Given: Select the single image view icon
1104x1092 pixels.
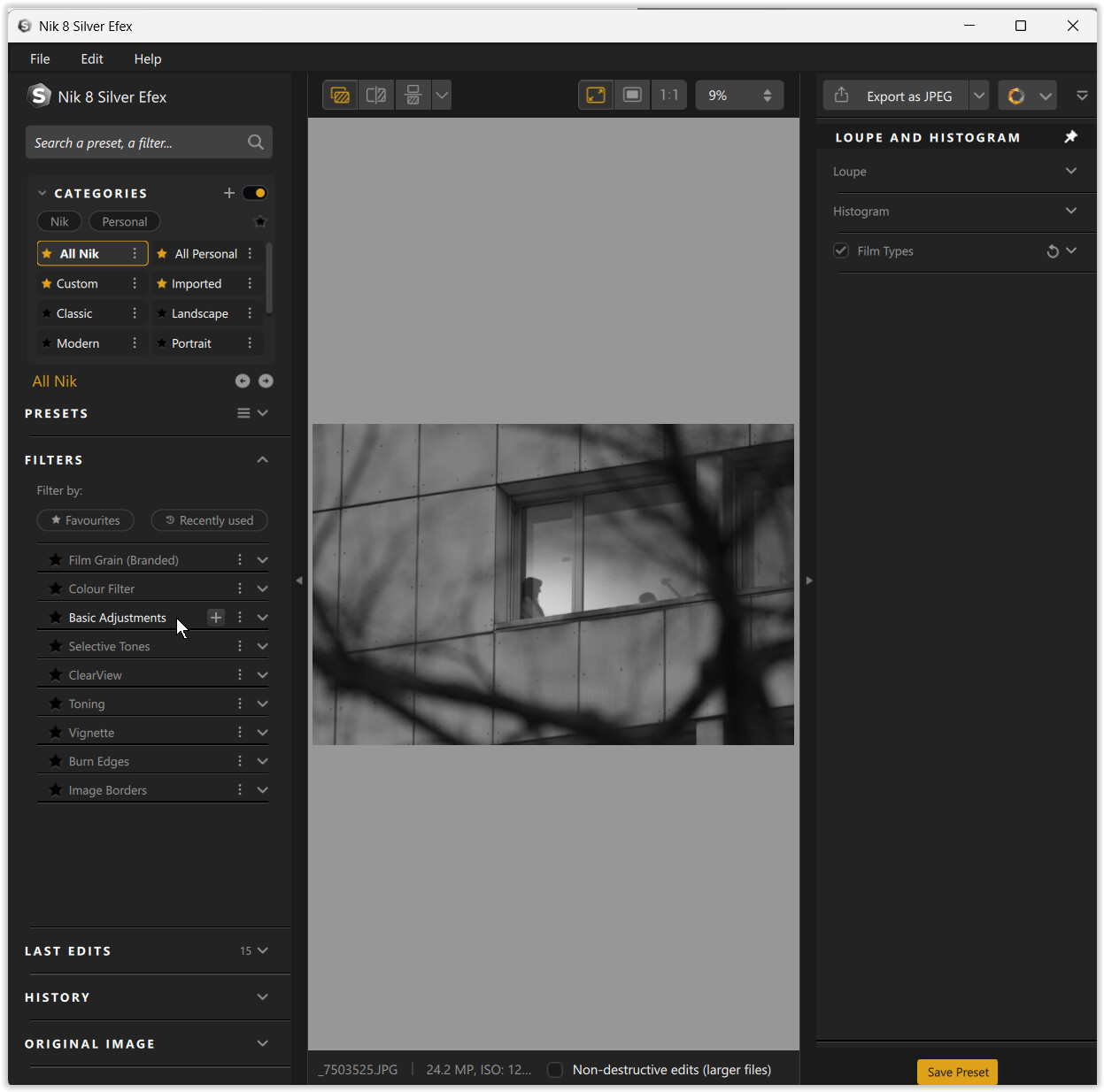Looking at the screenshot, I should pos(340,96).
